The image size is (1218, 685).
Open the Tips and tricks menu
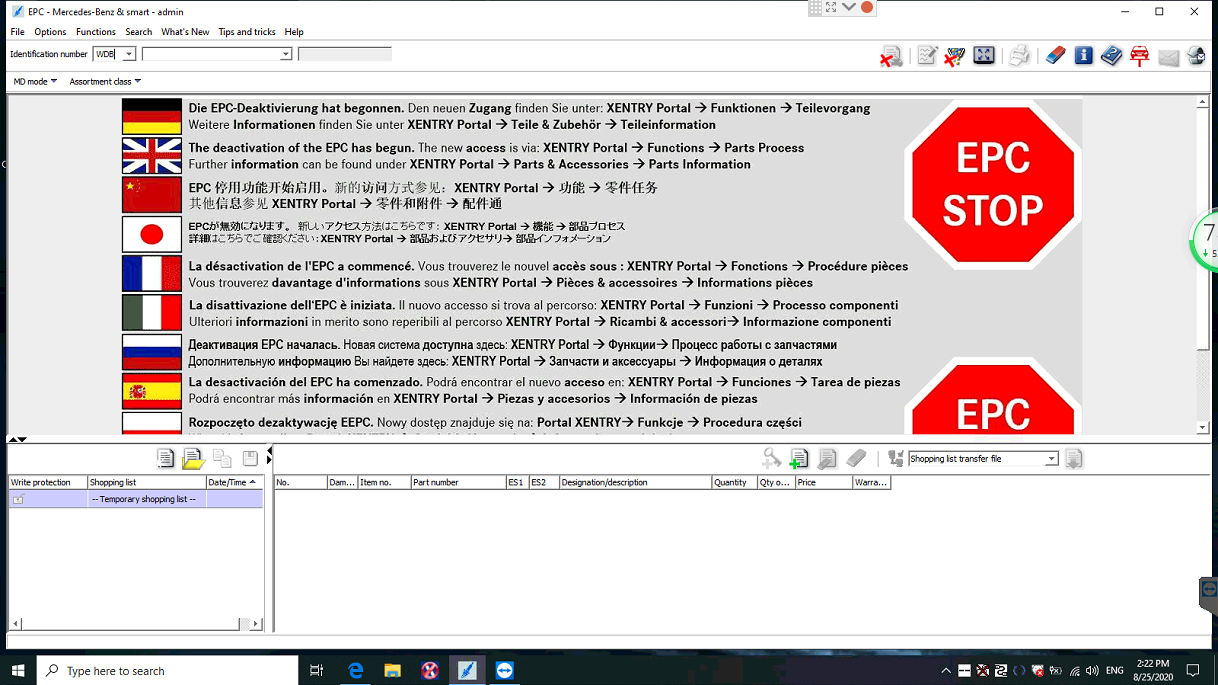click(246, 32)
